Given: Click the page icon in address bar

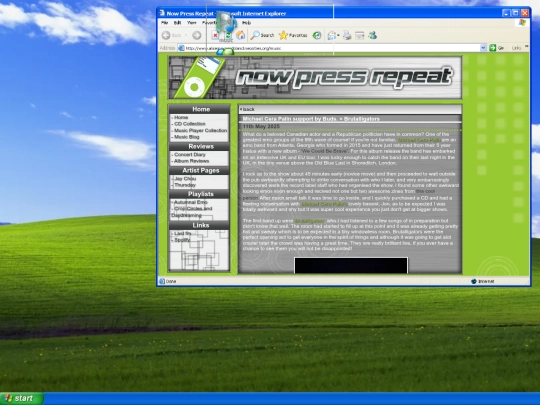Looking at the screenshot, I should [x=181, y=48].
